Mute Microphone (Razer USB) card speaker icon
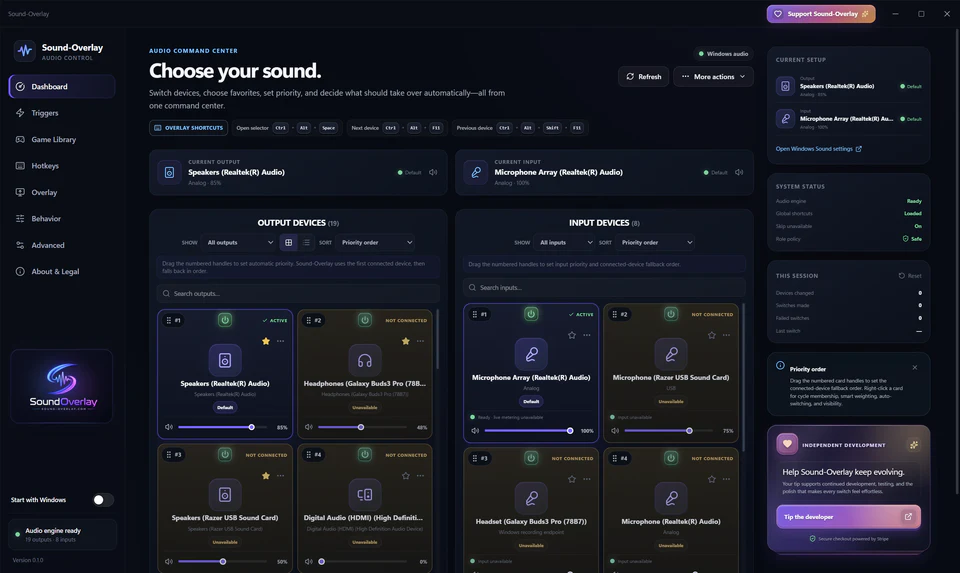 pos(615,430)
